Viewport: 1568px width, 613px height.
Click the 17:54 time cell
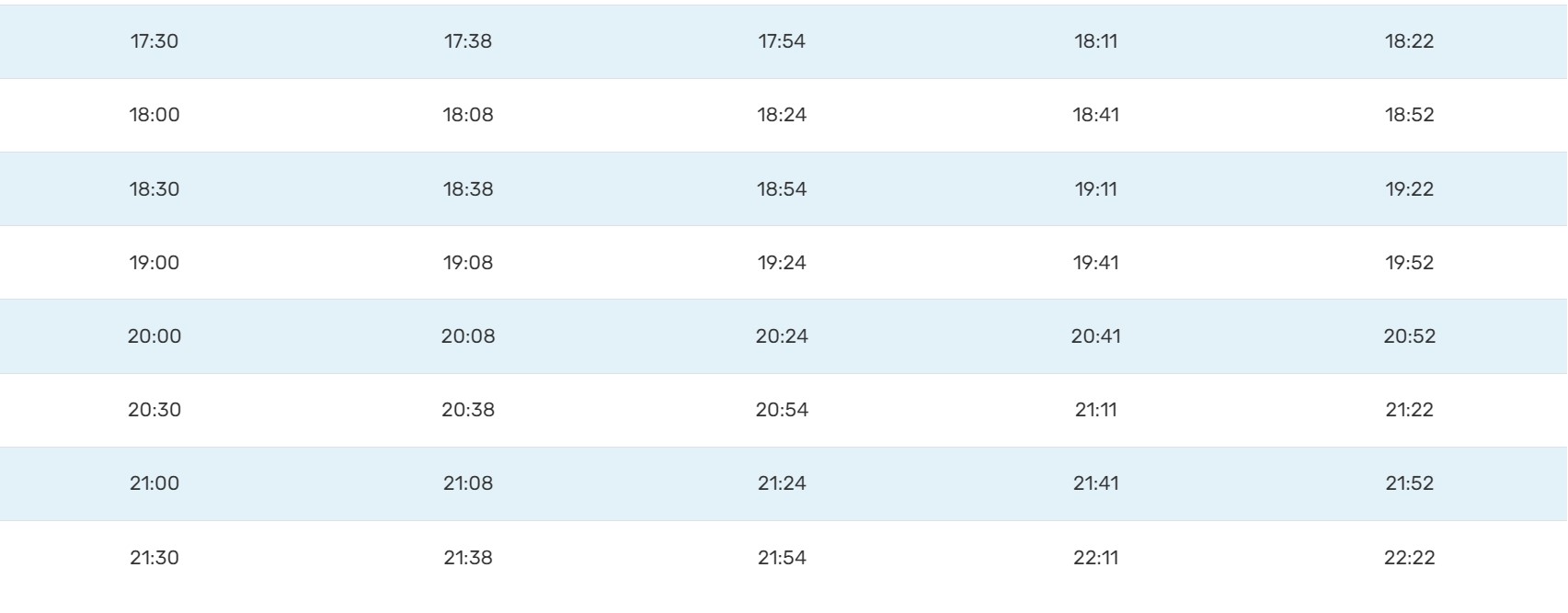pyautogui.click(x=782, y=41)
